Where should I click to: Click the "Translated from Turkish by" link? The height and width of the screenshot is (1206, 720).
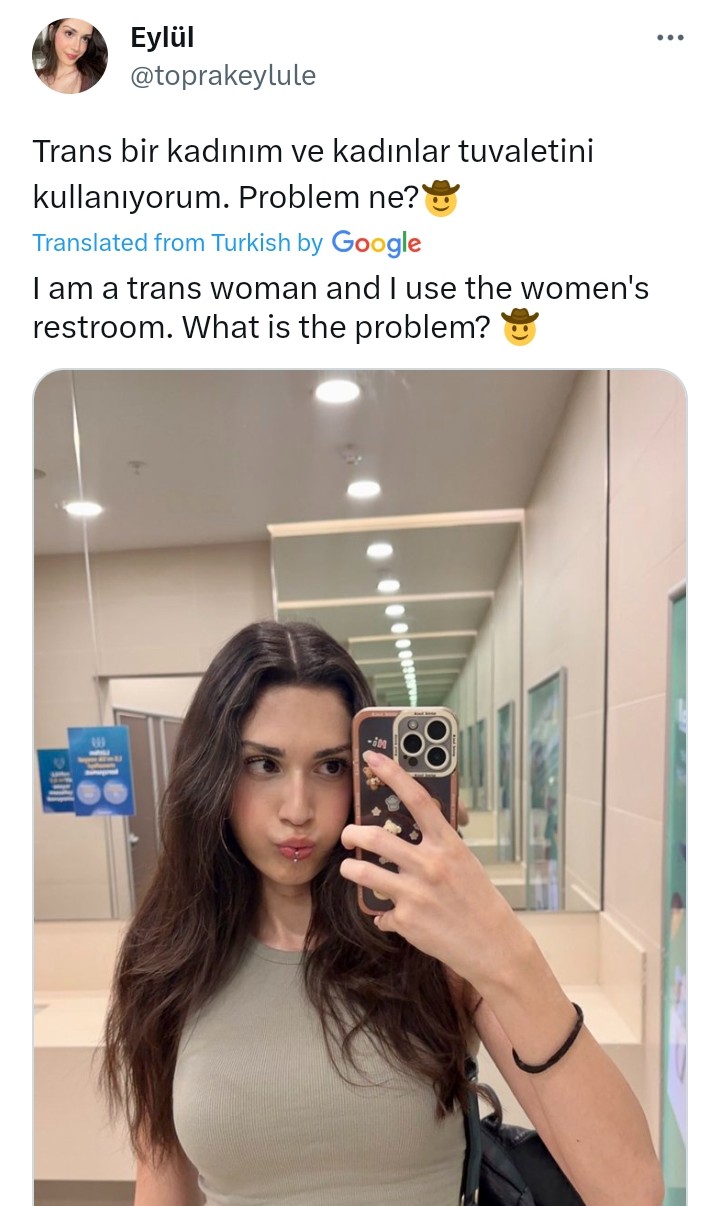coord(178,243)
